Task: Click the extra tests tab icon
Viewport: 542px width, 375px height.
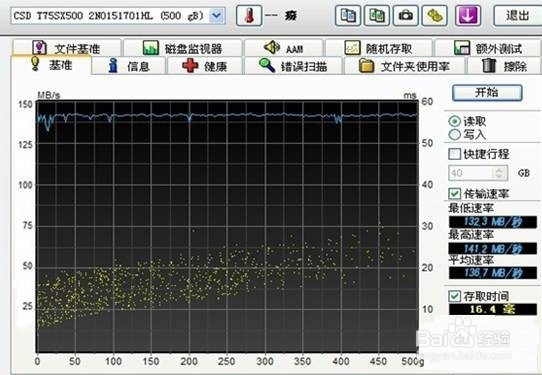Action: click(462, 48)
